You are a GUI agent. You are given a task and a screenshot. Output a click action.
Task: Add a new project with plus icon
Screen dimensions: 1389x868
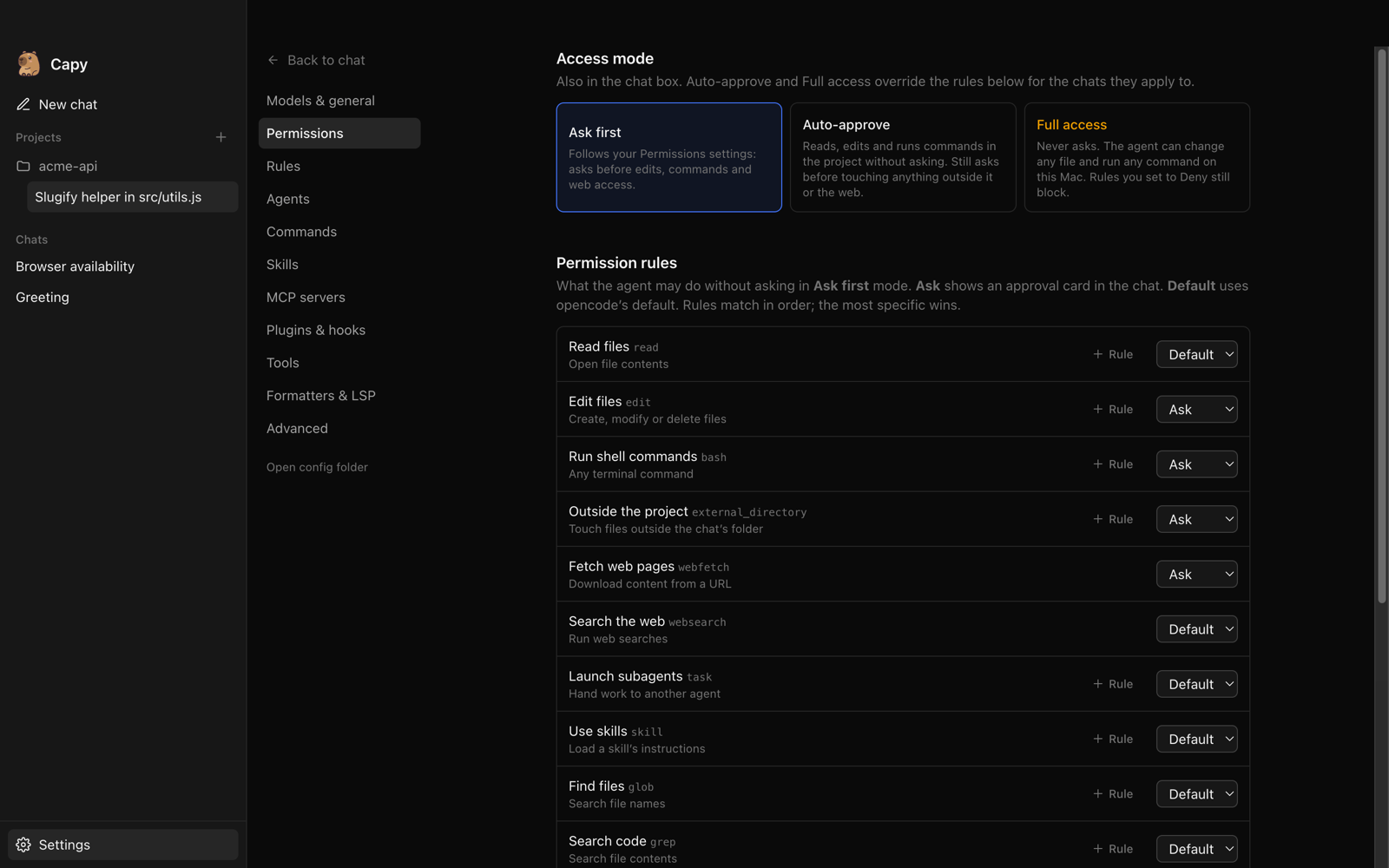[221, 137]
